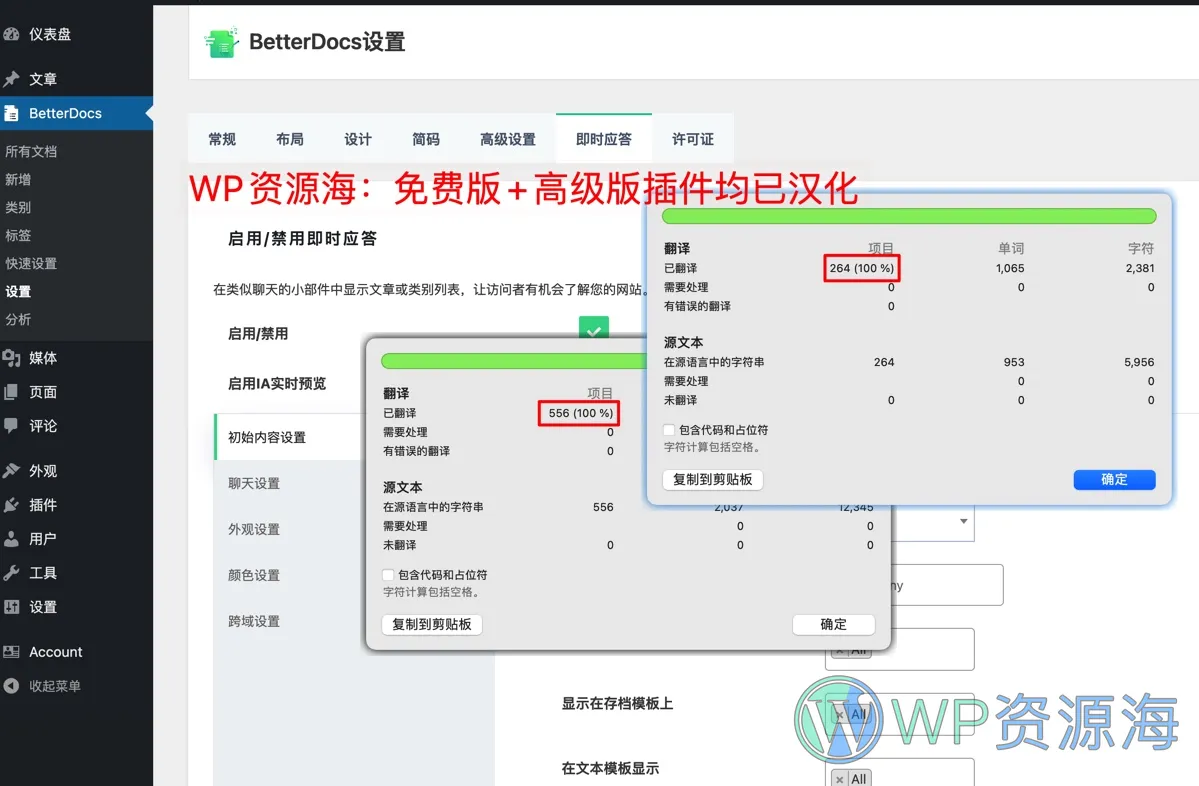Image resolution: width=1199 pixels, height=786 pixels.
Task: Click blue 确定 in the 264 dialog
Action: [x=1114, y=479]
